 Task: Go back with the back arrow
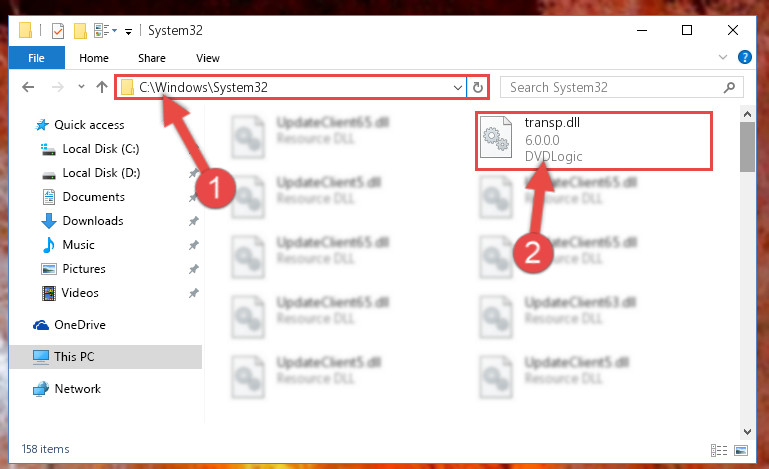click(x=28, y=87)
